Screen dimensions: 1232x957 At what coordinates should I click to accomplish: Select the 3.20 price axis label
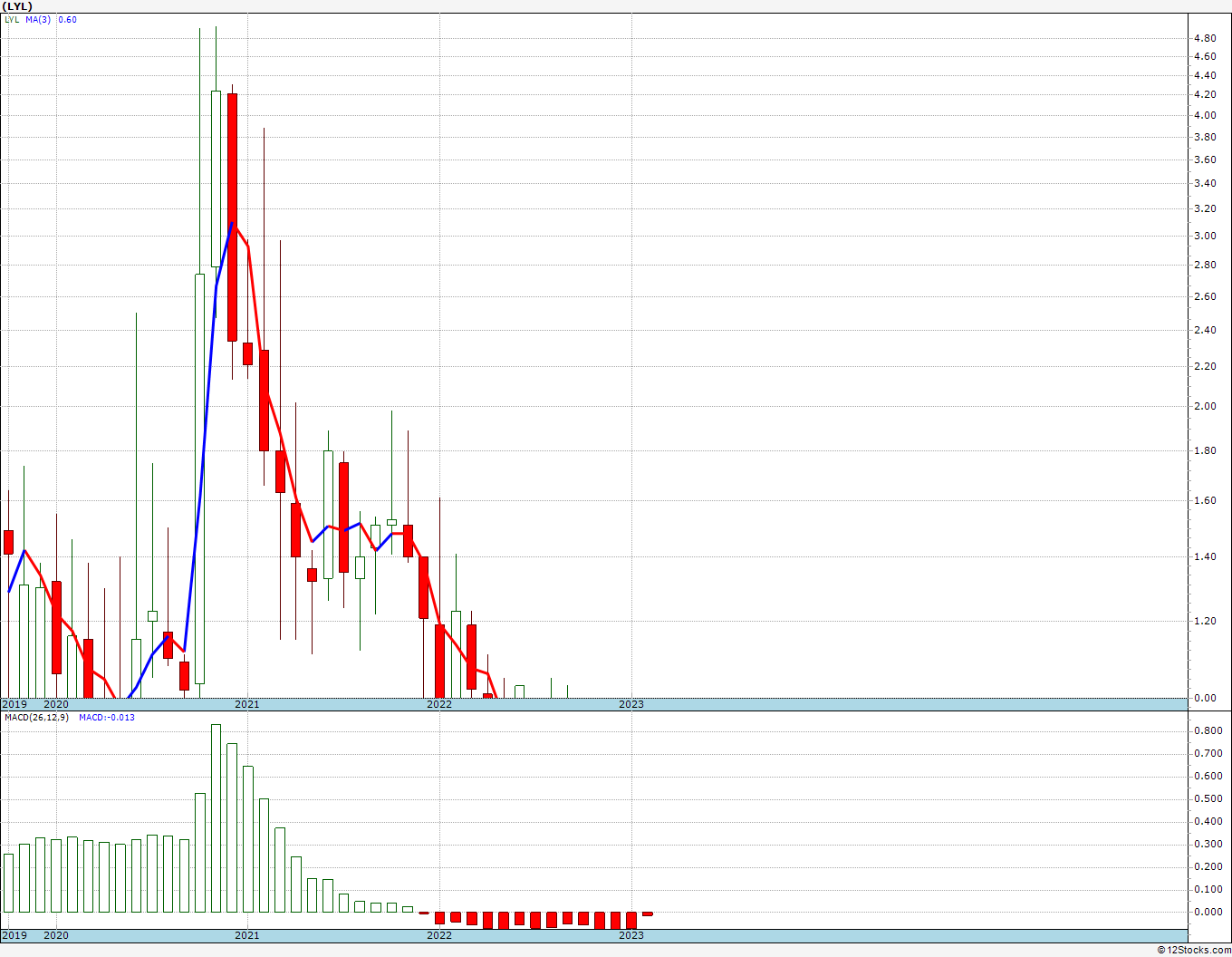(x=1205, y=208)
